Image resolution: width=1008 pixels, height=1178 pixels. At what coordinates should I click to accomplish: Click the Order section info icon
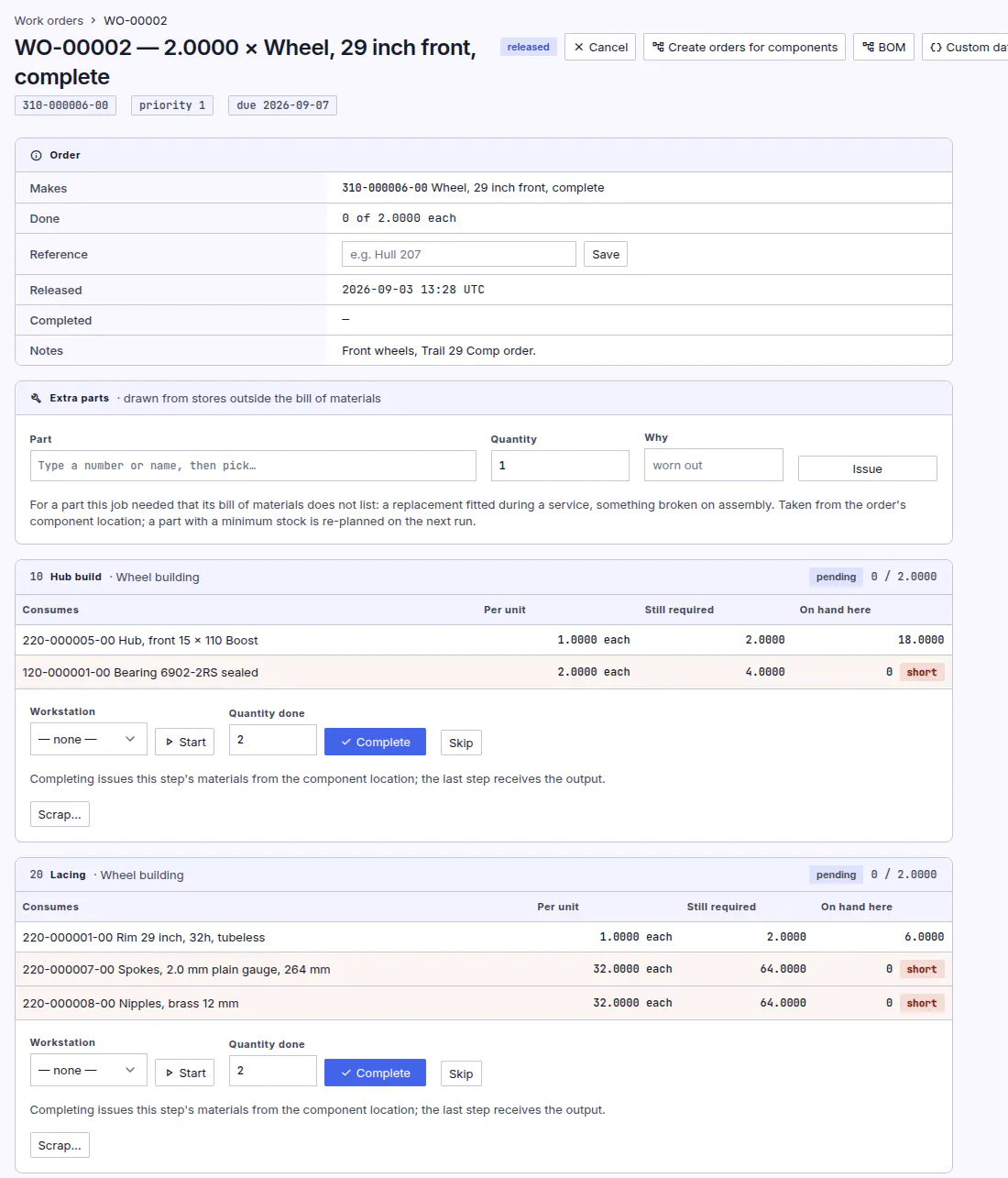point(37,156)
